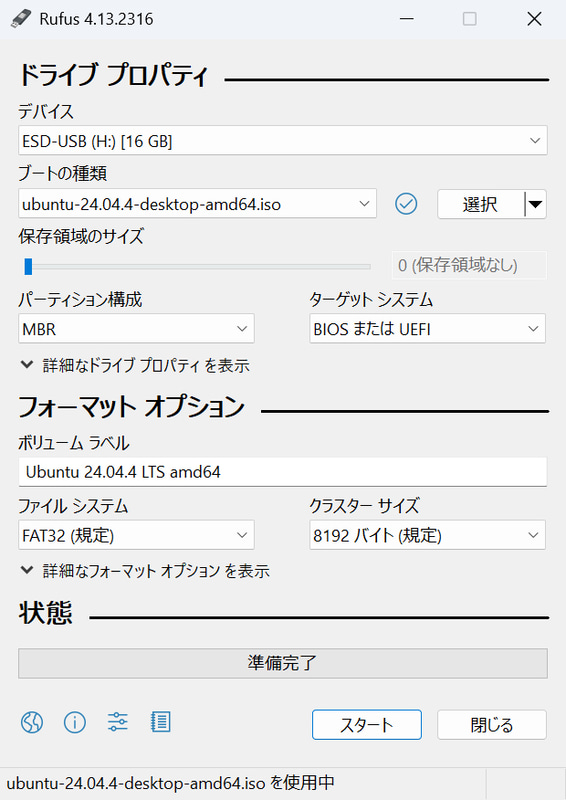Screen dimensions: 566x800
Task: Click the 選択 button
Action: click(x=480, y=204)
